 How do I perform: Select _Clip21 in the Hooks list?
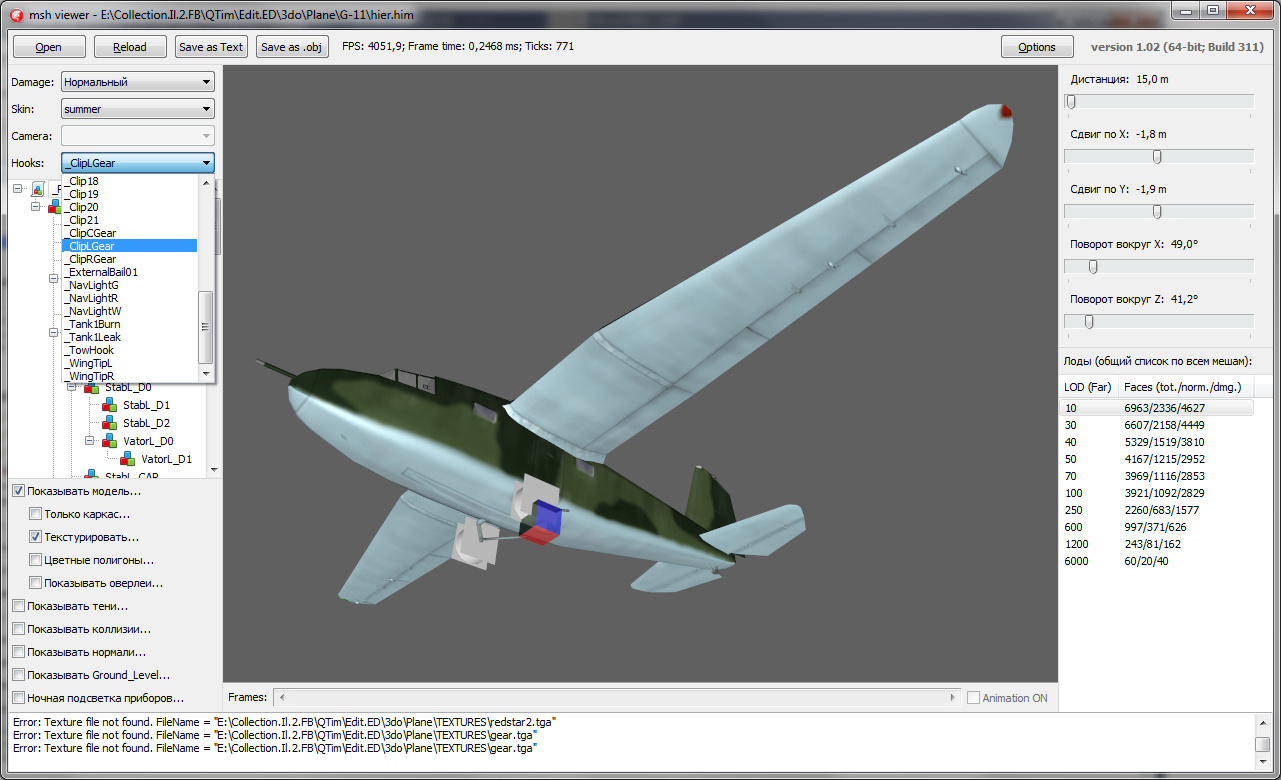129,220
